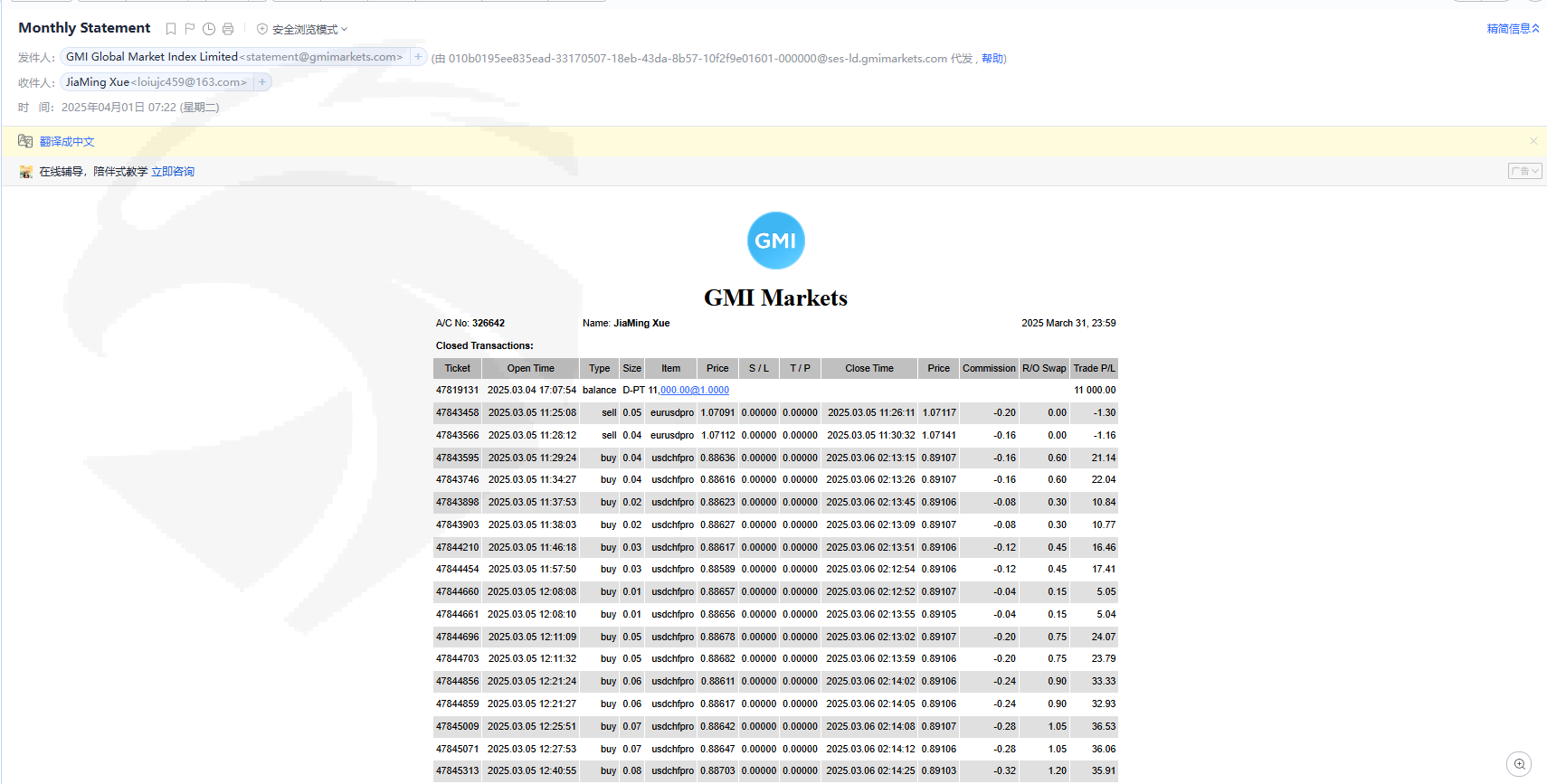
Task: Click the Price header after Close Time
Action: pyautogui.click(x=939, y=369)
